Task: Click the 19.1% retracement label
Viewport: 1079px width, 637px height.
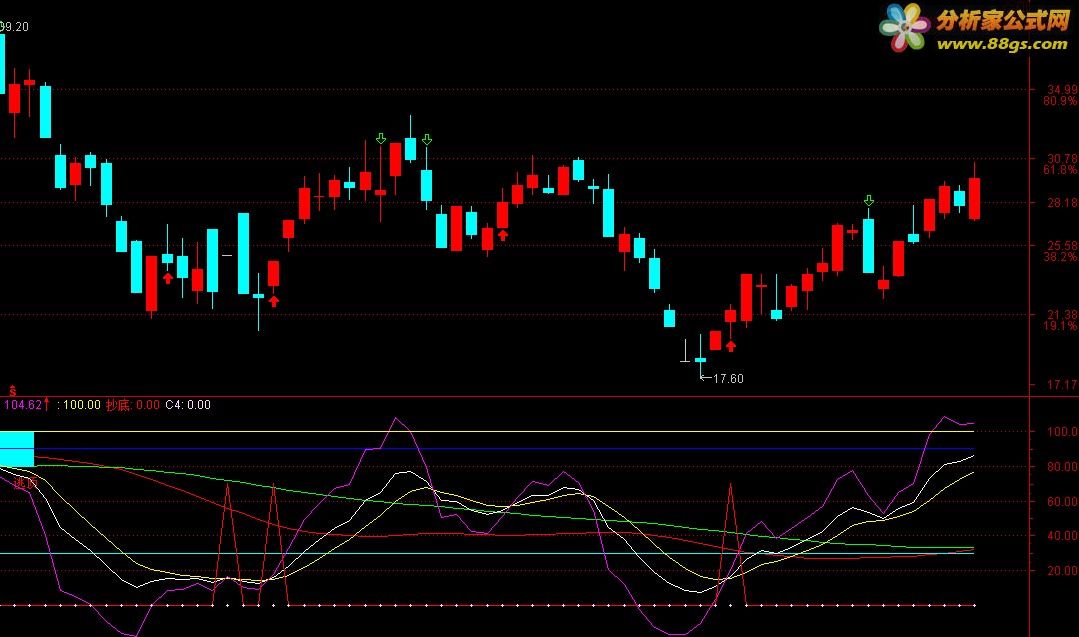Action: 1060,325
